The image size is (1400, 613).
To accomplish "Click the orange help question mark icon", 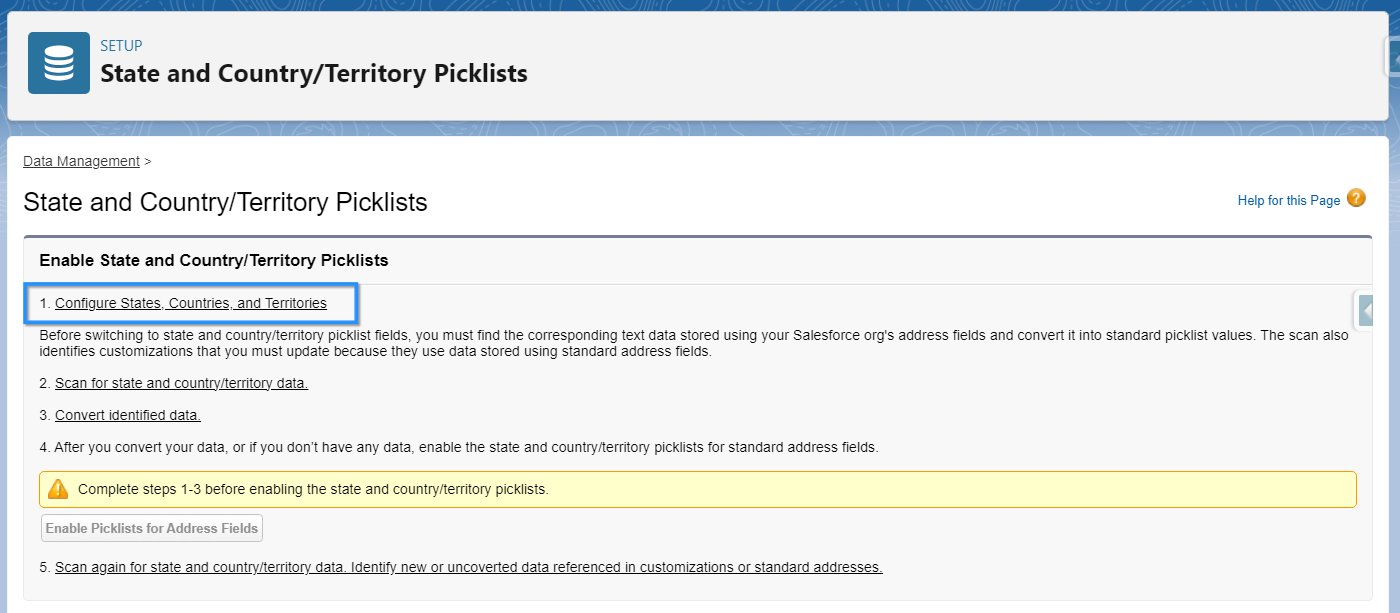I will [1356, 198].
